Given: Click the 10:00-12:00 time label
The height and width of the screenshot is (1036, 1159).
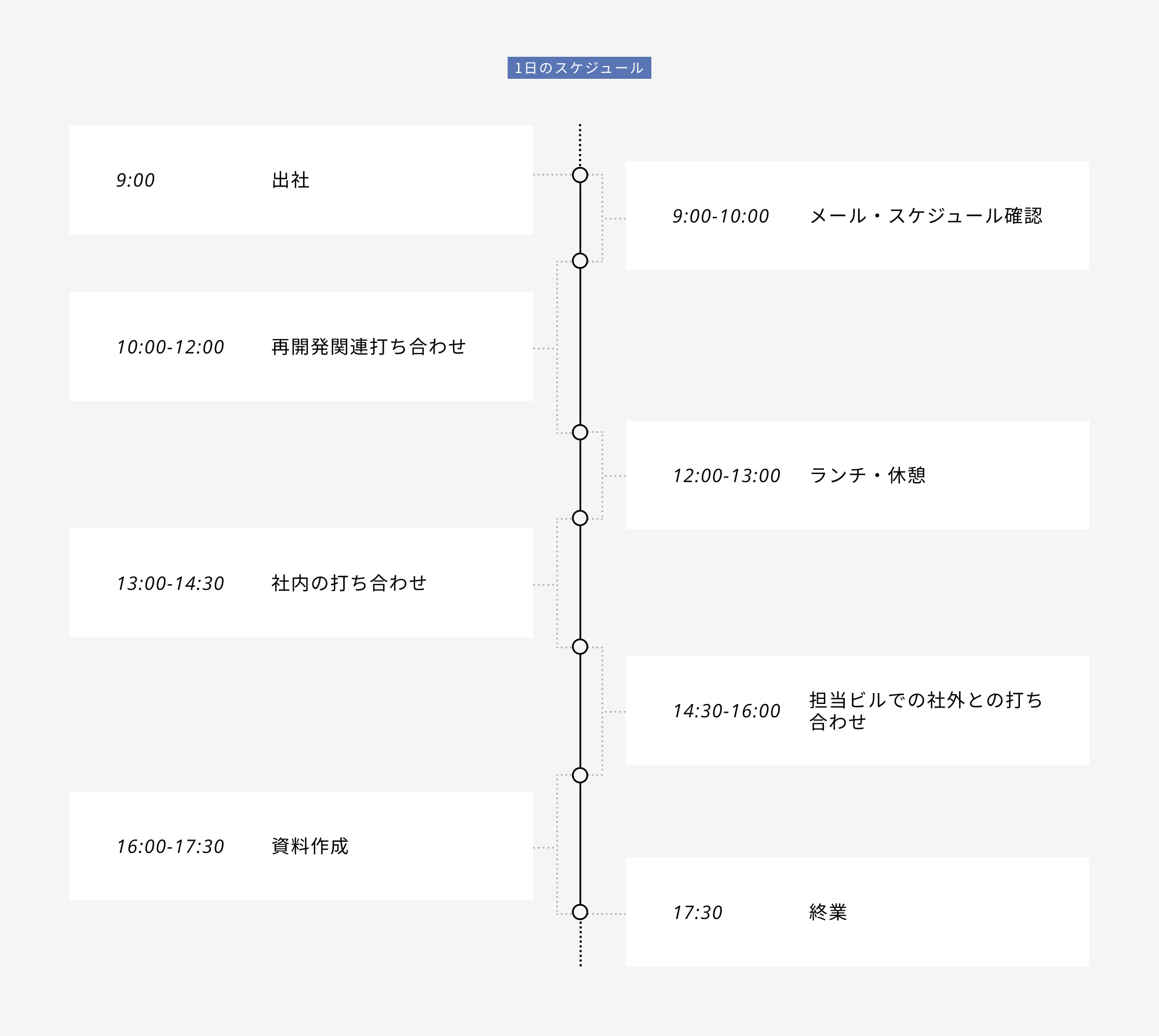Looking at the screenshot, I should coord(170,347).
